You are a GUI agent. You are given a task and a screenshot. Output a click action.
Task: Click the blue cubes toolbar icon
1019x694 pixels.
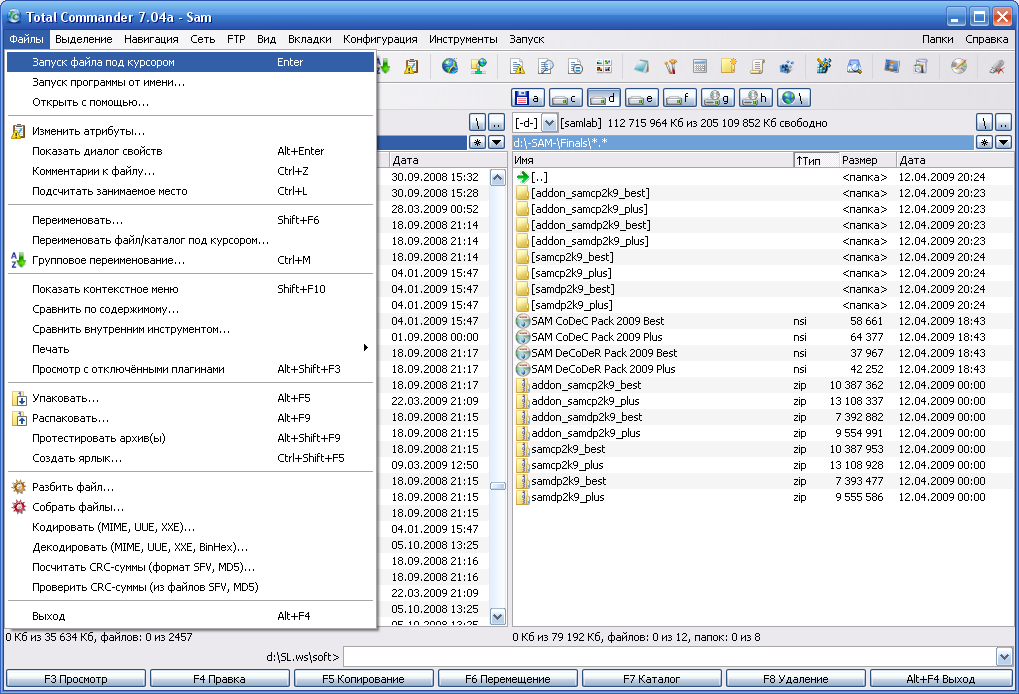click(x=786, y=66)
